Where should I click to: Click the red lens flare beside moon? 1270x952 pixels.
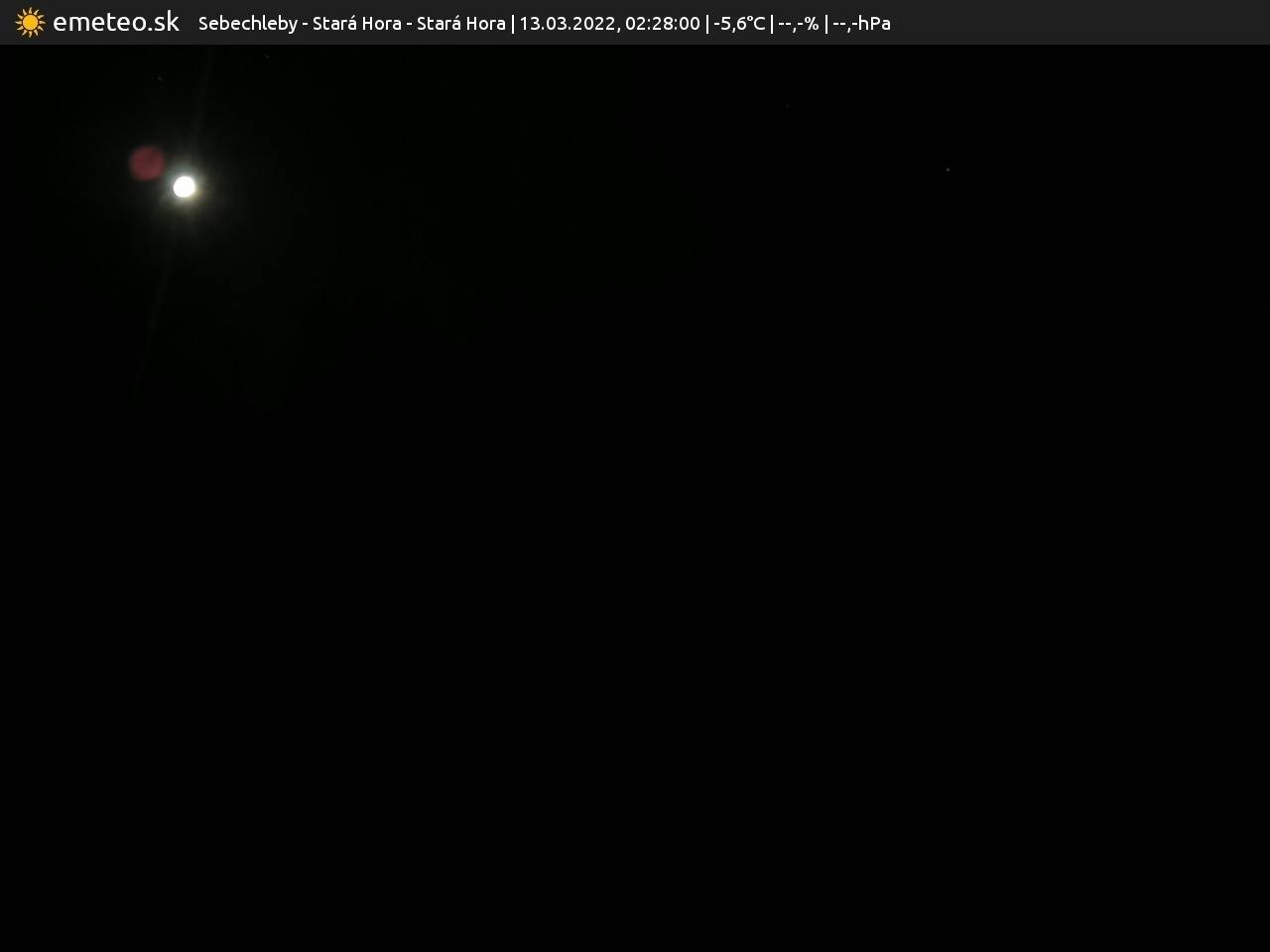(x=147, y=163)
